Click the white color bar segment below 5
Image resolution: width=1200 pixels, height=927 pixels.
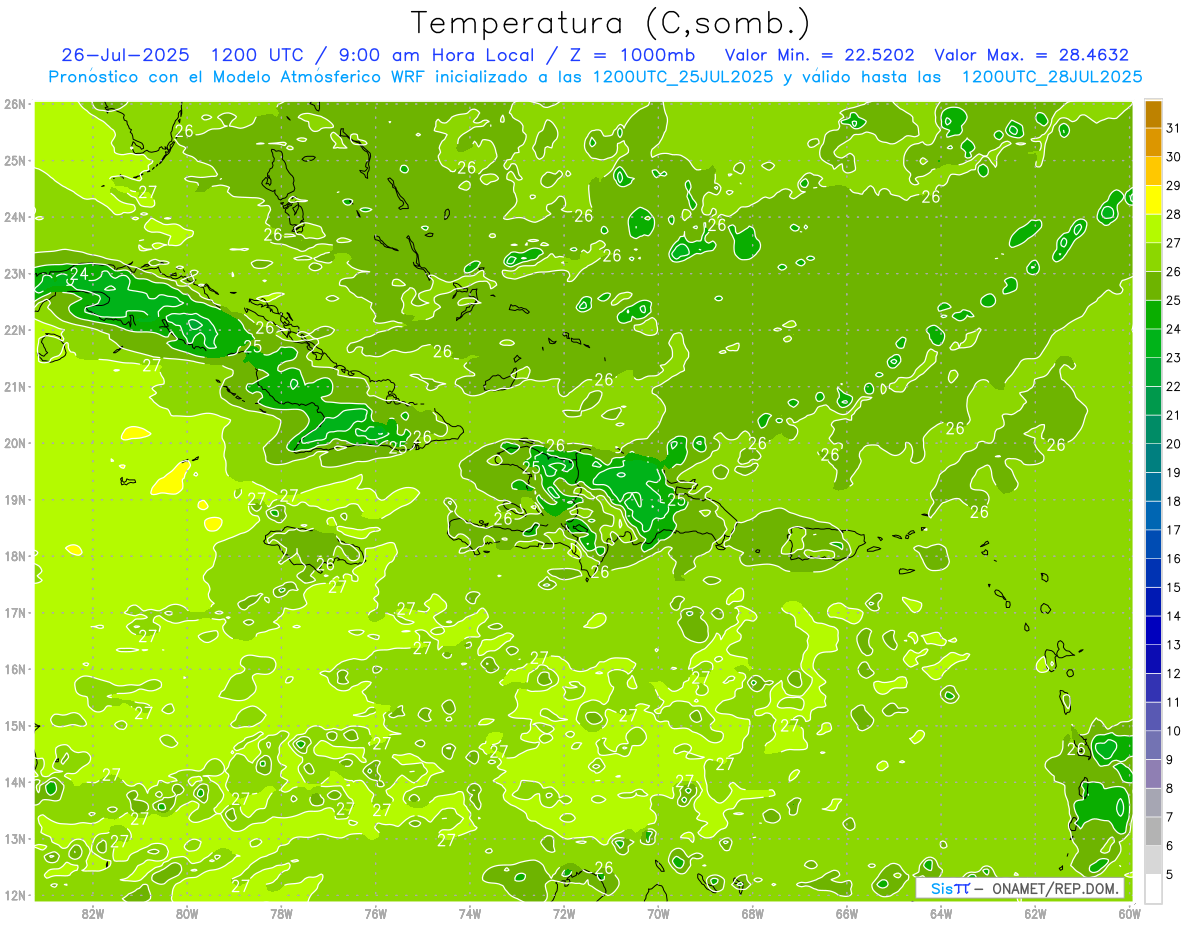click(1153, 888)
